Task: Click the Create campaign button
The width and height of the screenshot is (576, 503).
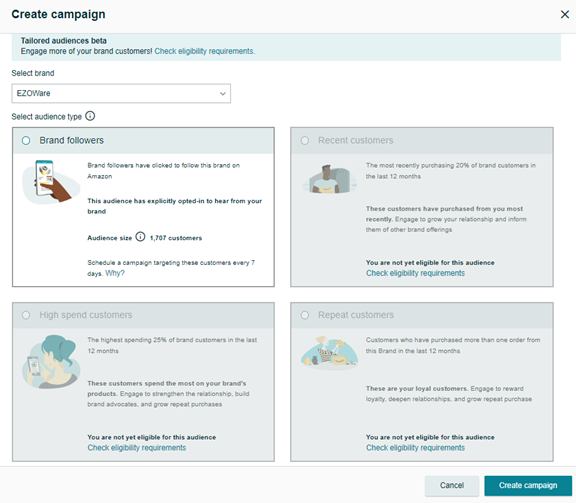Action: 528,485
